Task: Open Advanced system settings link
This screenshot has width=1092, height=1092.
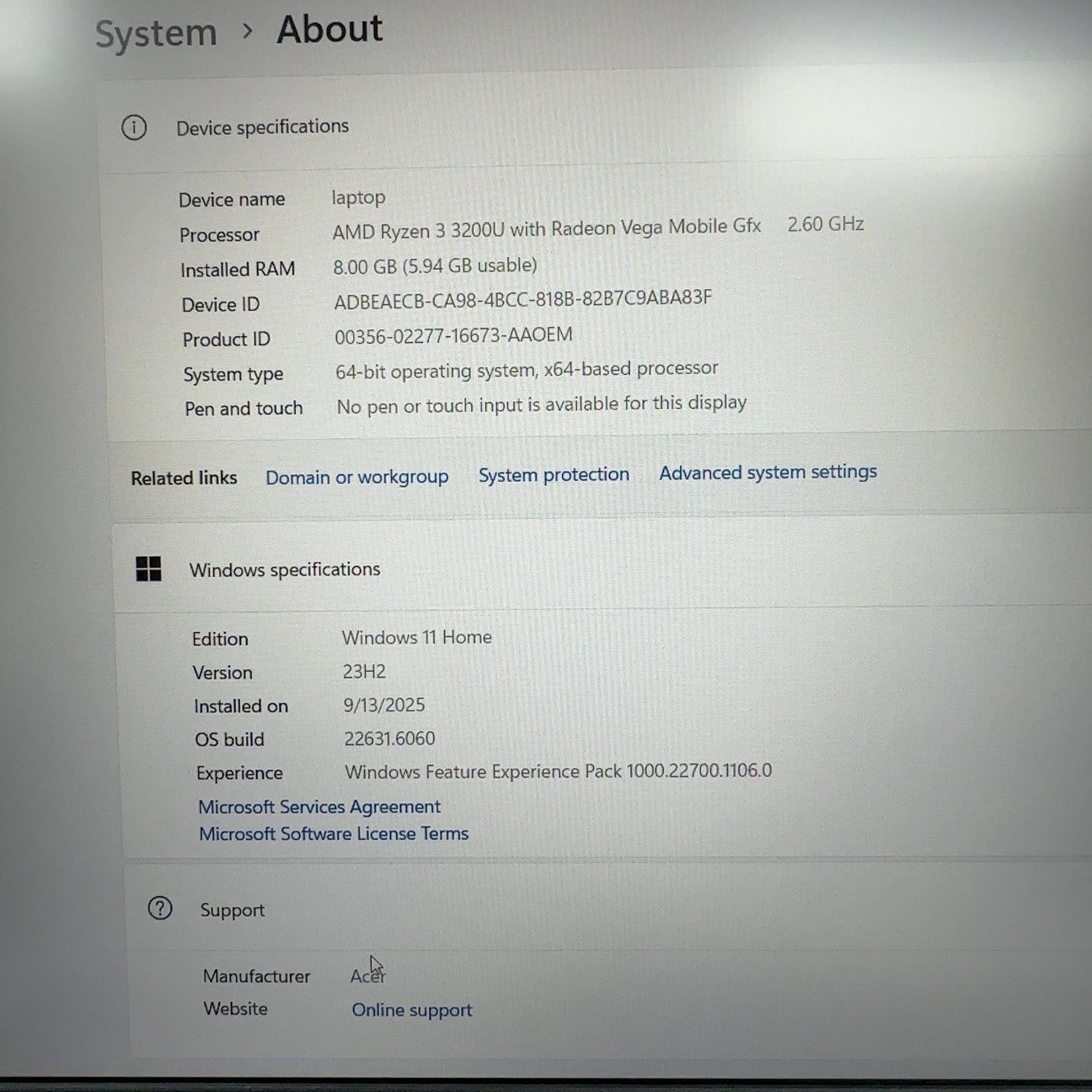Action: coord(767,472)
